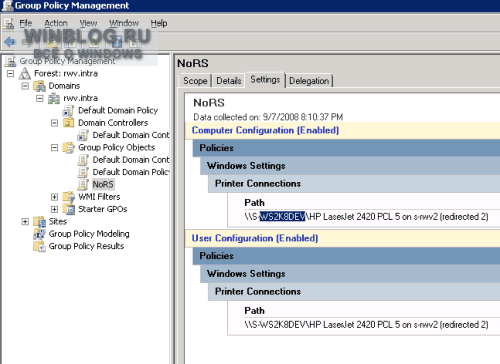The width and height of the screenshot is (500, 364).
Task: Click the printer path under User Configuration
Action: coord(366,325)
